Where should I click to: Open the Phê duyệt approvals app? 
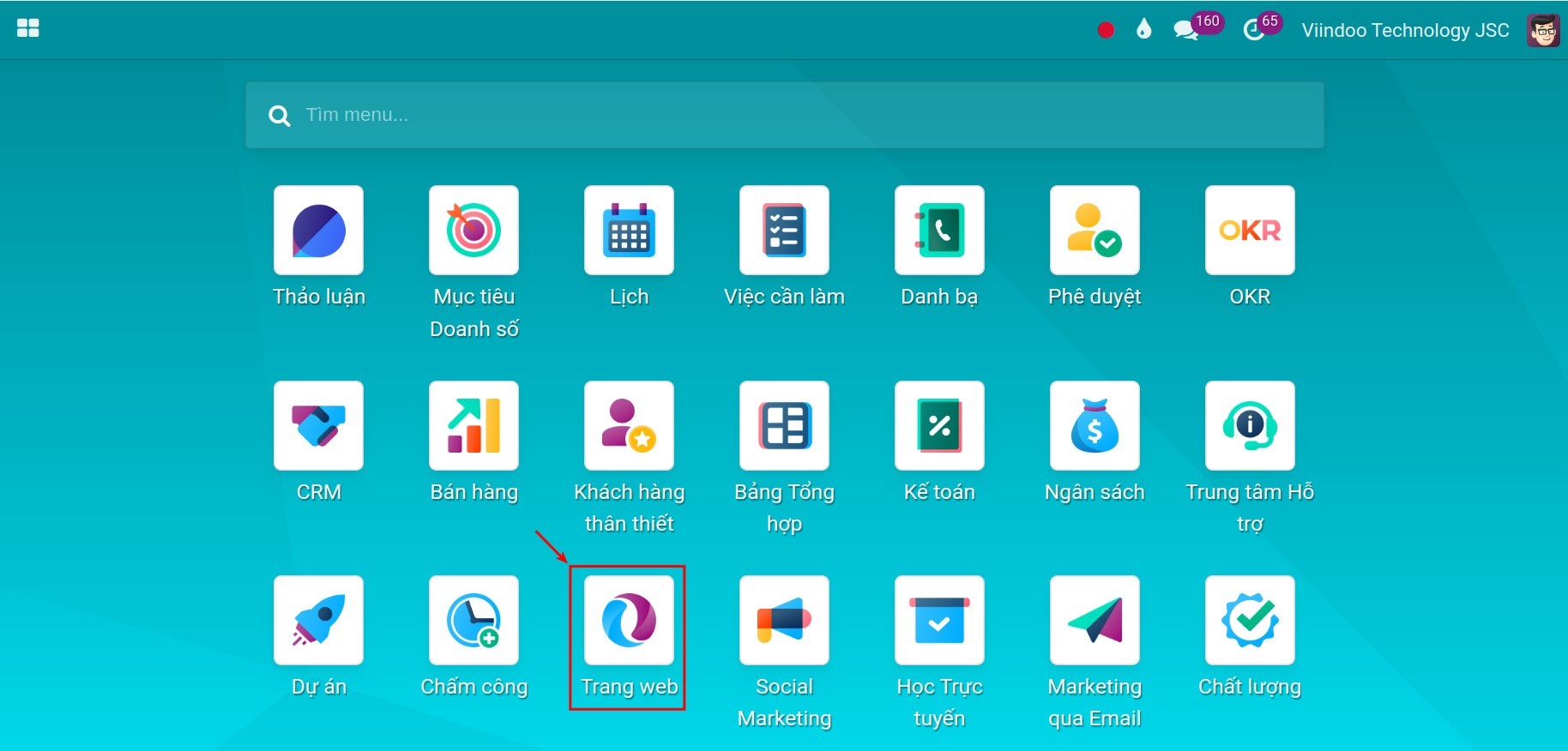(1095, 231)
